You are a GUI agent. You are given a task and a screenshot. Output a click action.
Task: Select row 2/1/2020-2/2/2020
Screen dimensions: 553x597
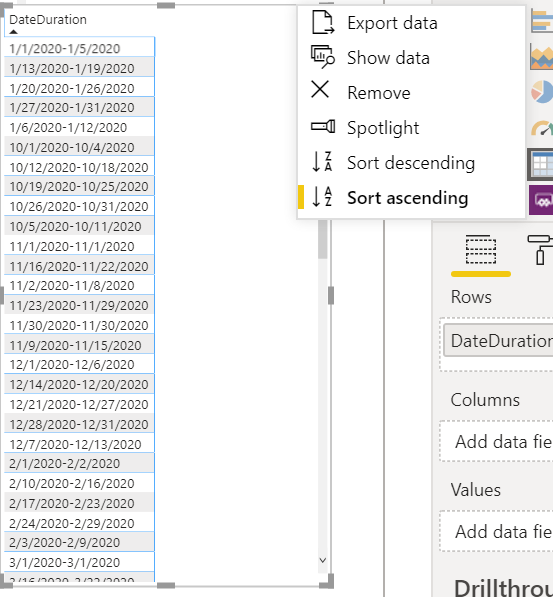click(79, 463)
